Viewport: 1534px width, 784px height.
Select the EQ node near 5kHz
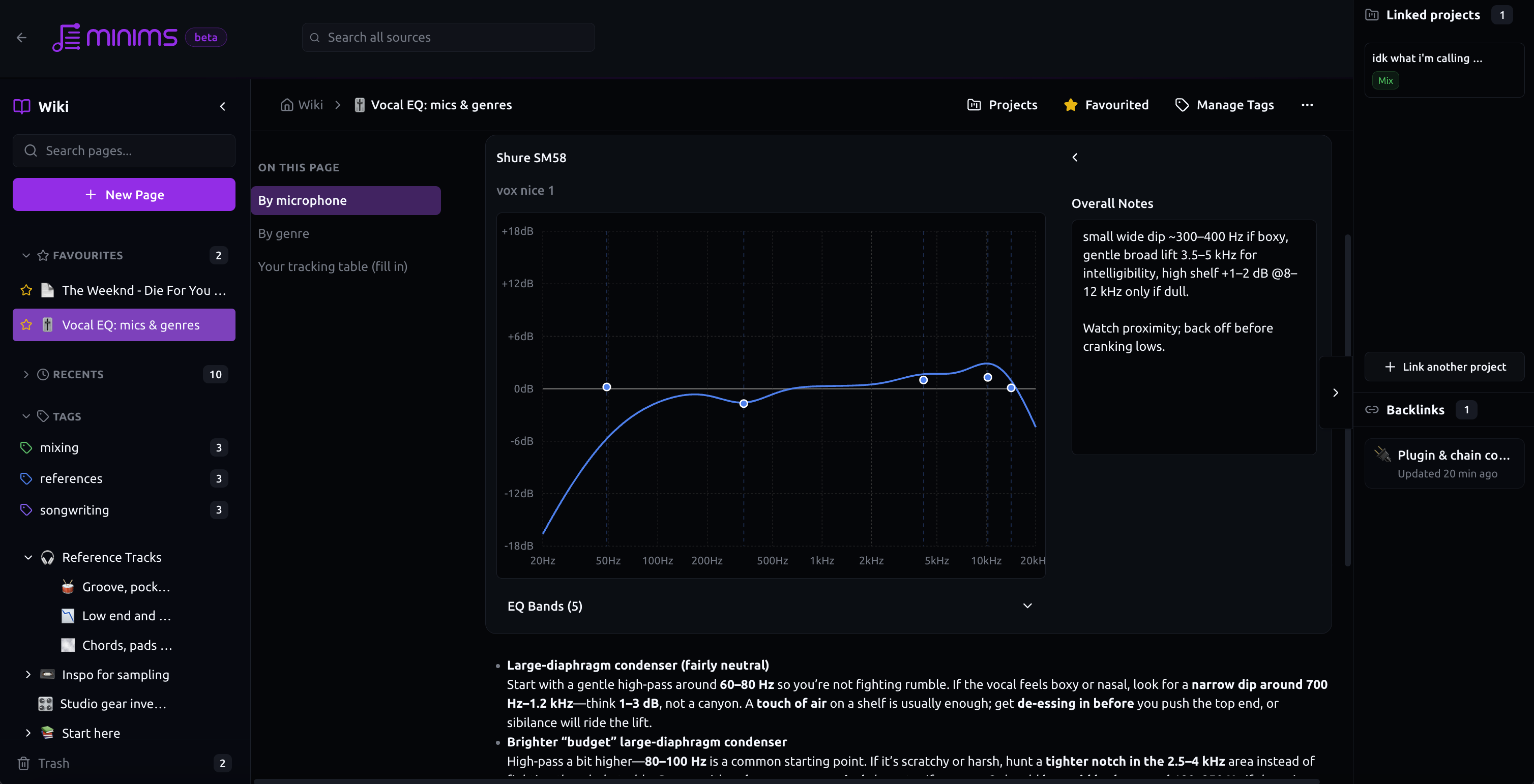point(924,380)
